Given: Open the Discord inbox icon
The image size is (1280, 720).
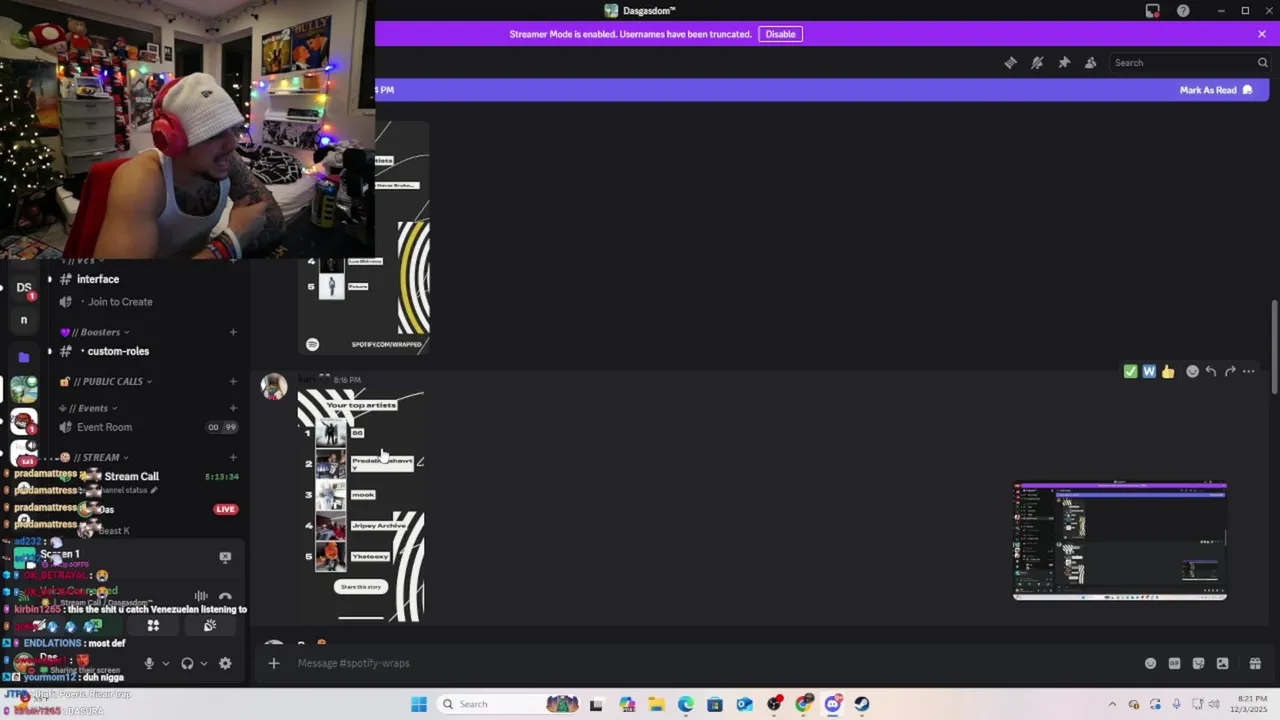Looking at the screenshot, I should 1153,11.
